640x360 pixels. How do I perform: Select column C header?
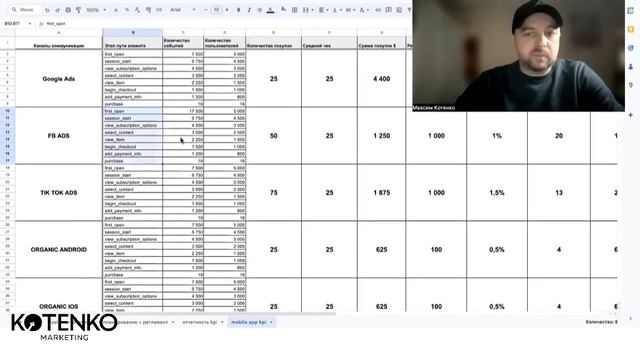click(x=183, y=32)
